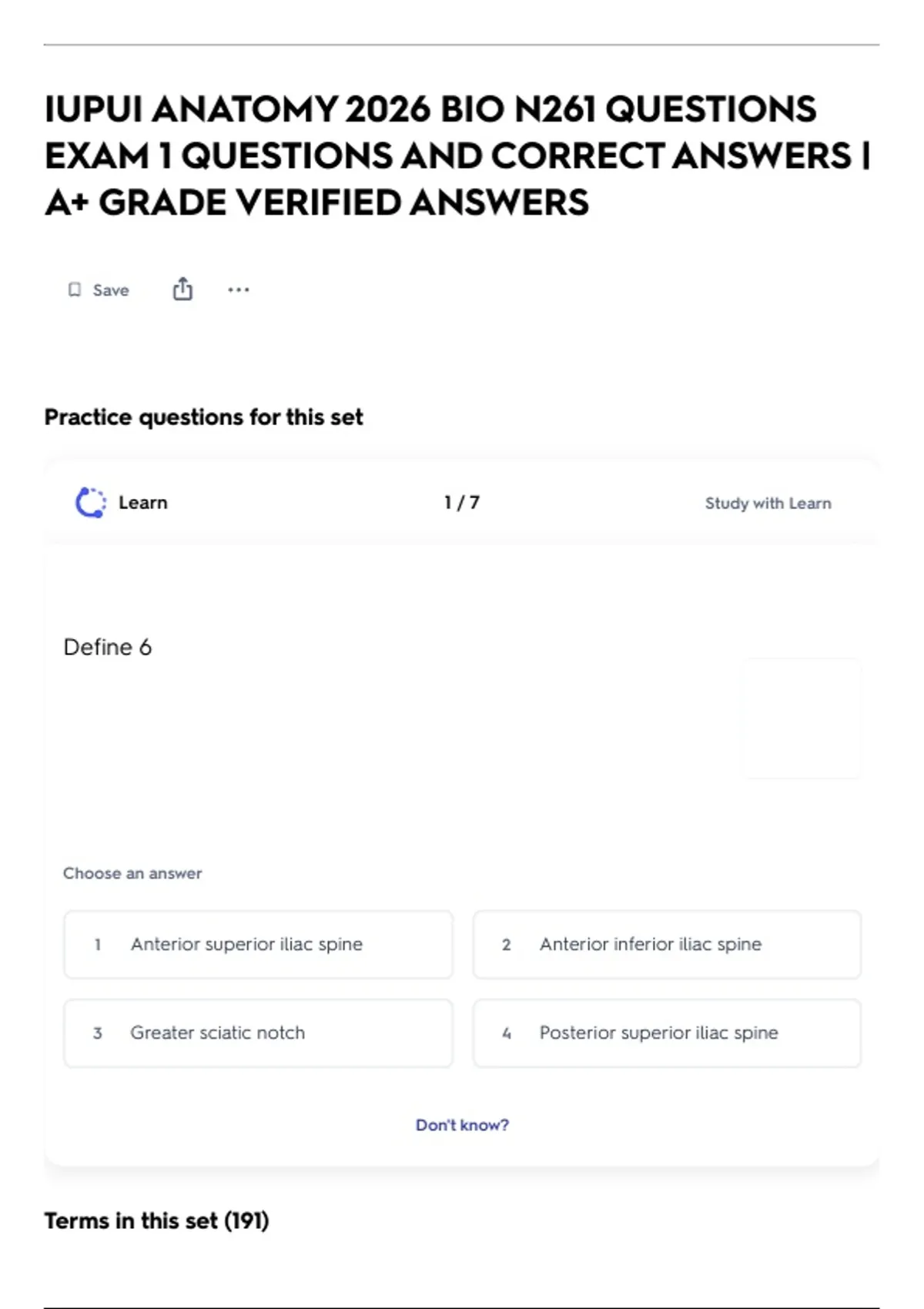This screenshot has height=1309, width=924.
Task: Click the number 4 badge on the last answer
Action: (x=507, y=1033)
